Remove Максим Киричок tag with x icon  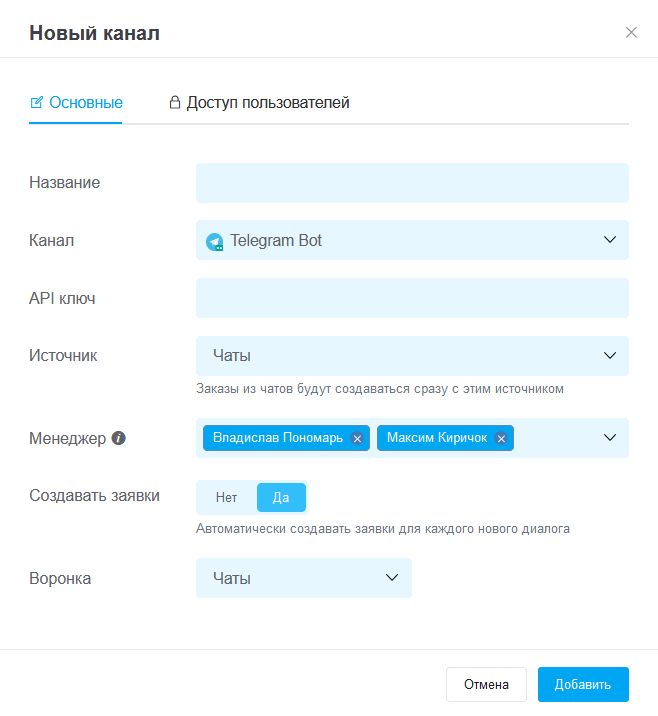click(501, 438)
